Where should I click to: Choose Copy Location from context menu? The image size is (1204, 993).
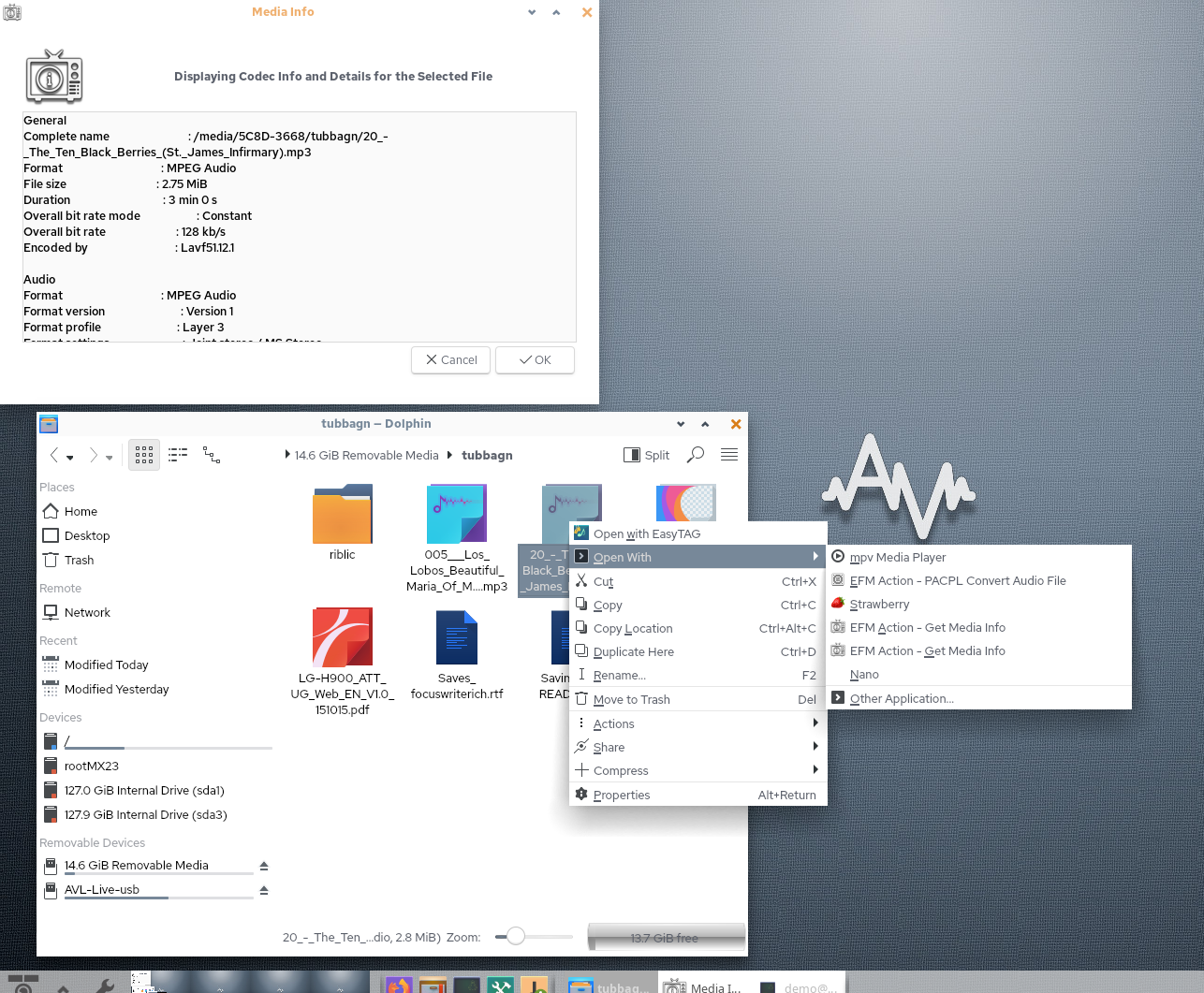click(697, 628)
